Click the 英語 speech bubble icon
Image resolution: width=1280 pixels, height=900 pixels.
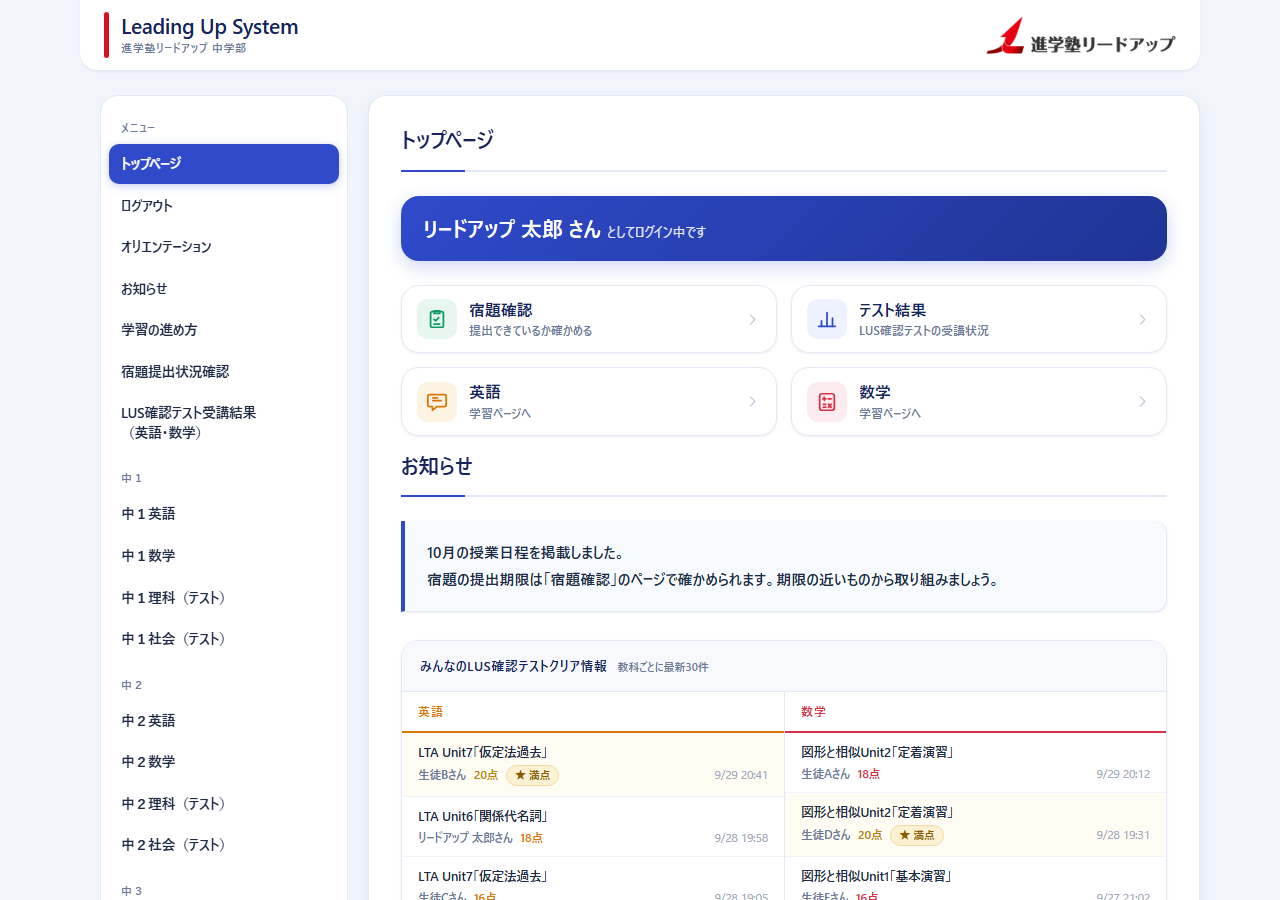[437, 401]
